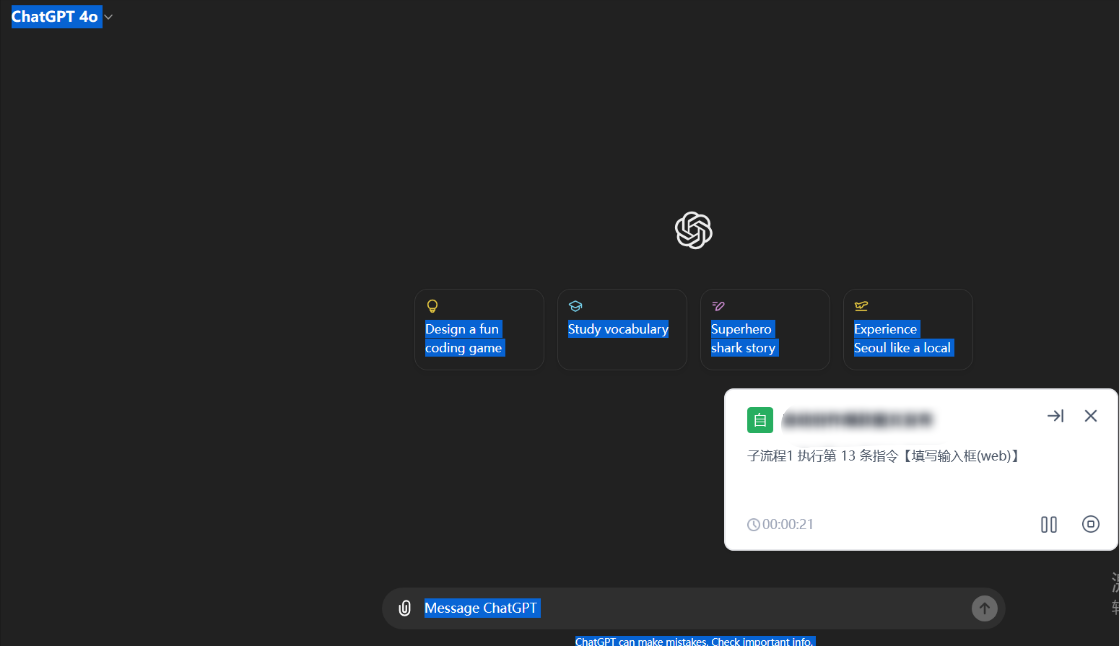Select Experience Seoul like a local card
1120x646 pixels.
[908, 329]
